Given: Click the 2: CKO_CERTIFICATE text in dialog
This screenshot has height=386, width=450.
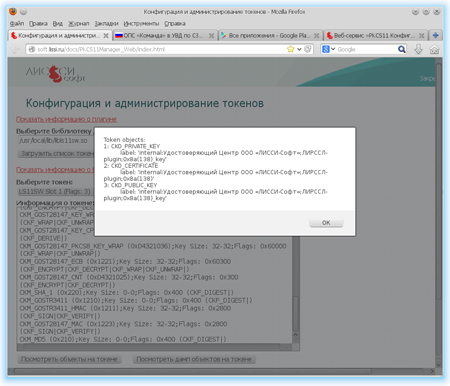Looking at the screenshot, I should coord(131,166).
